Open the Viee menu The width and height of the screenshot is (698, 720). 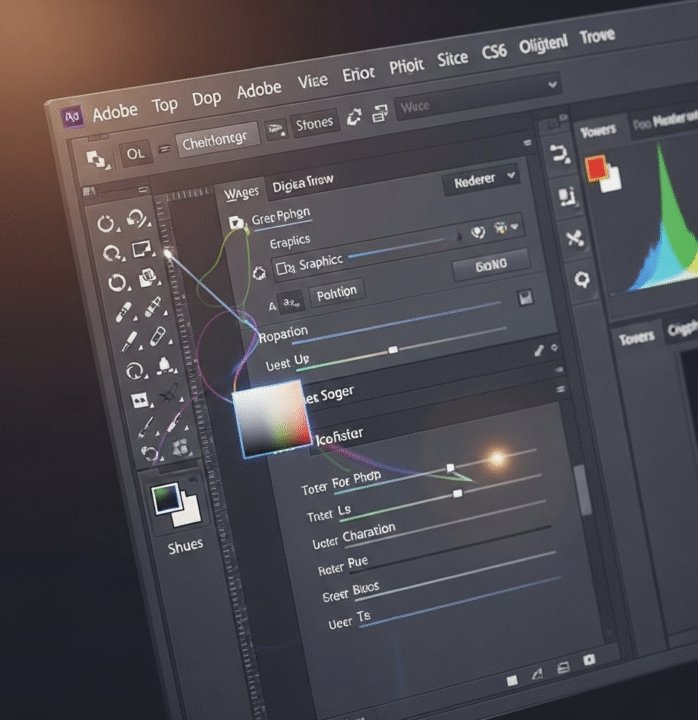(313, 81)
